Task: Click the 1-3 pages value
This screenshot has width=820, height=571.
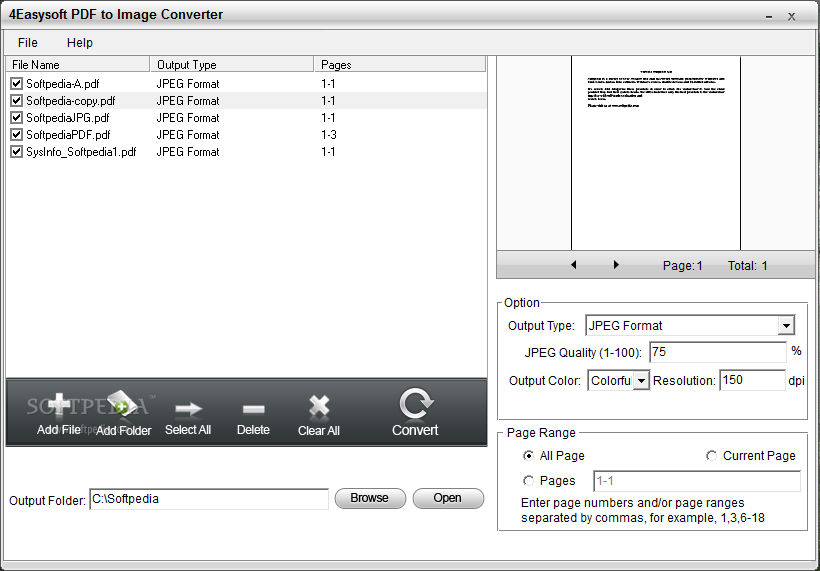Action: tap(329, 135)
